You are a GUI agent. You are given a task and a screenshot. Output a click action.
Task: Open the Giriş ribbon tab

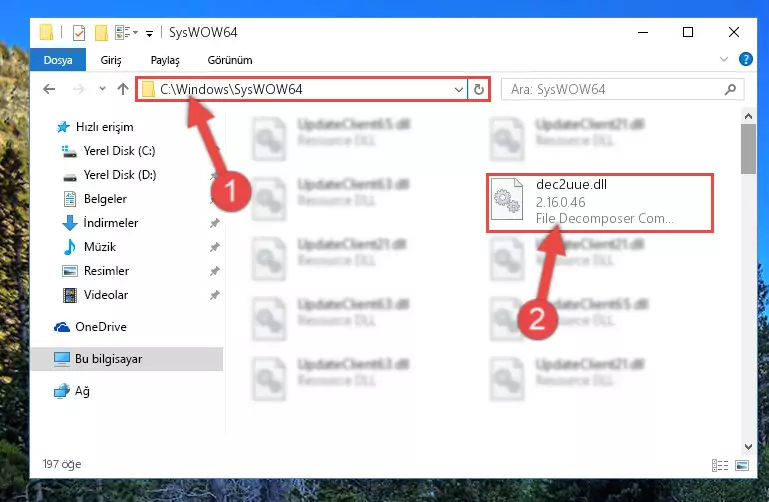pos(111,60)
